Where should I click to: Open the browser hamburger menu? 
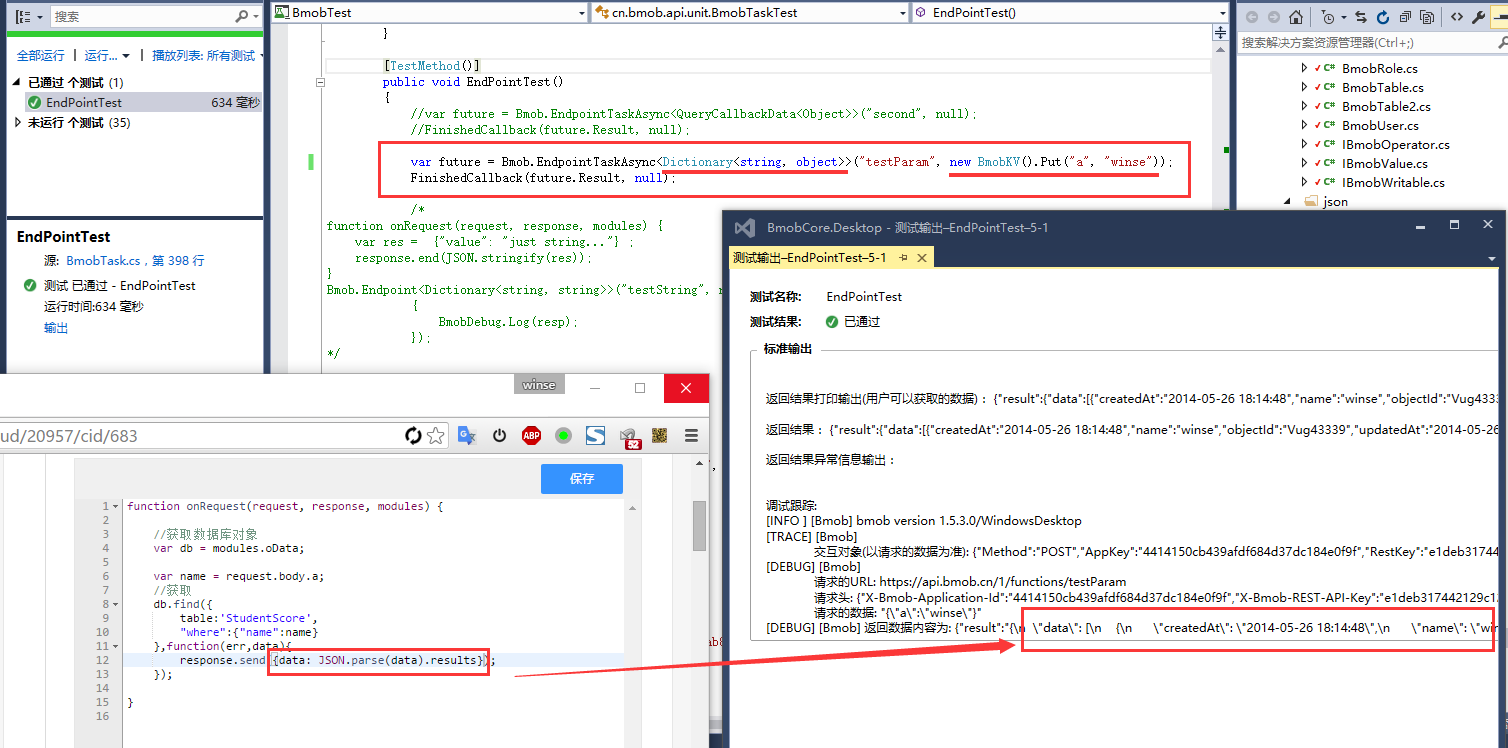691,436
